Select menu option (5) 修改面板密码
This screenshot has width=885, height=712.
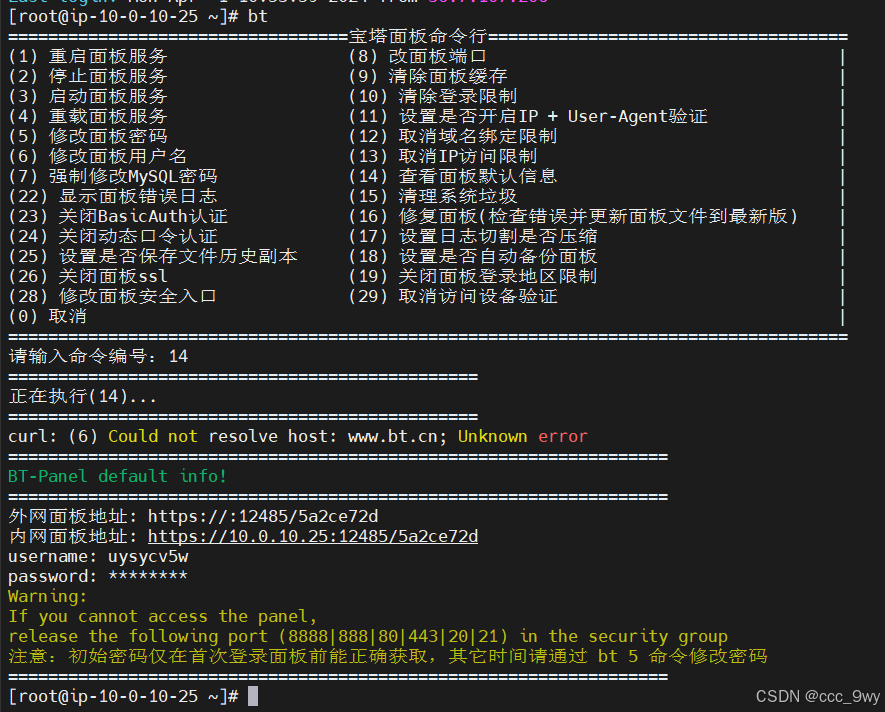(x=87, y=136)
